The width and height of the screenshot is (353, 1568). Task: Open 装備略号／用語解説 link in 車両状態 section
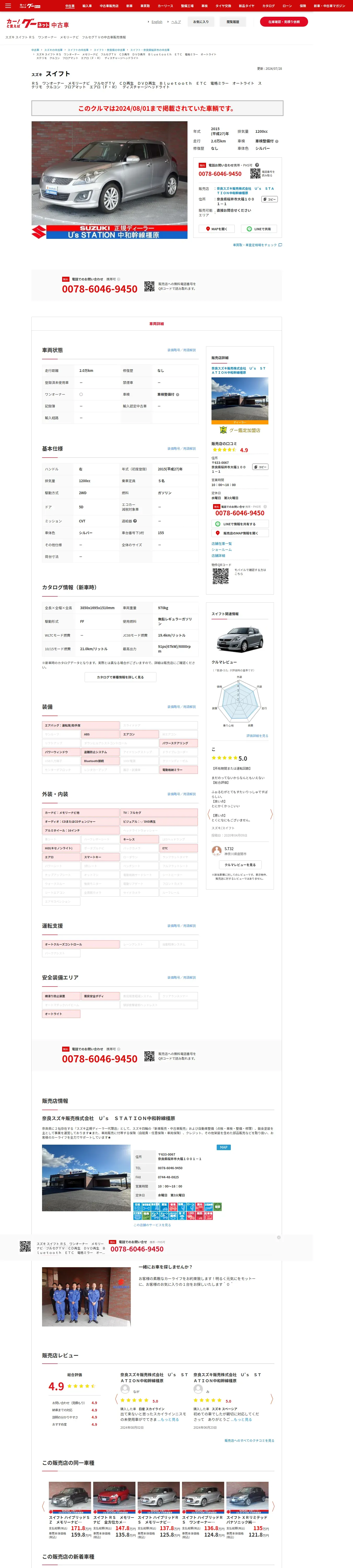(181, 350)
